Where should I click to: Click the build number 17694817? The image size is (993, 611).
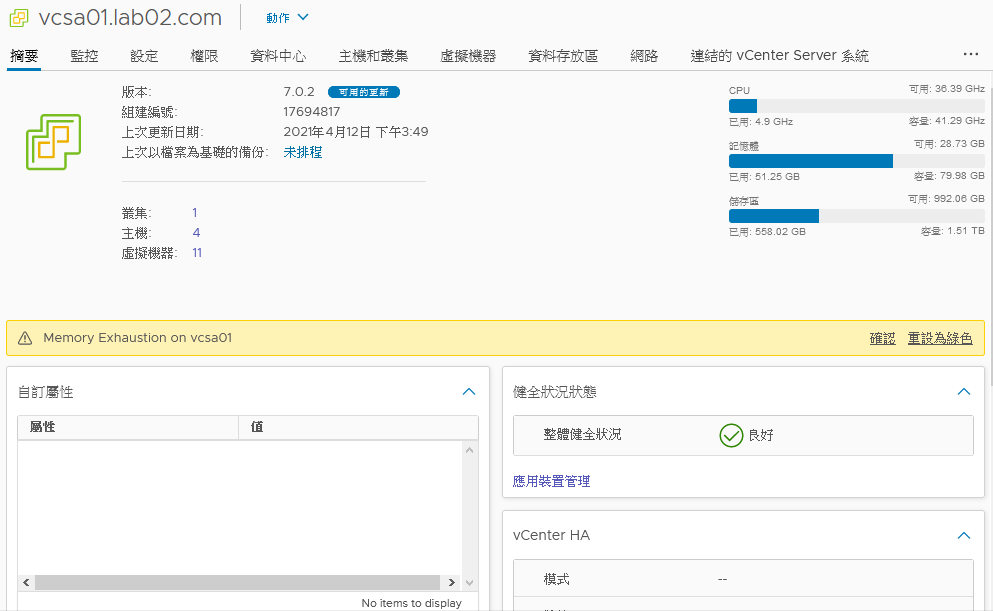click(312, 112)
